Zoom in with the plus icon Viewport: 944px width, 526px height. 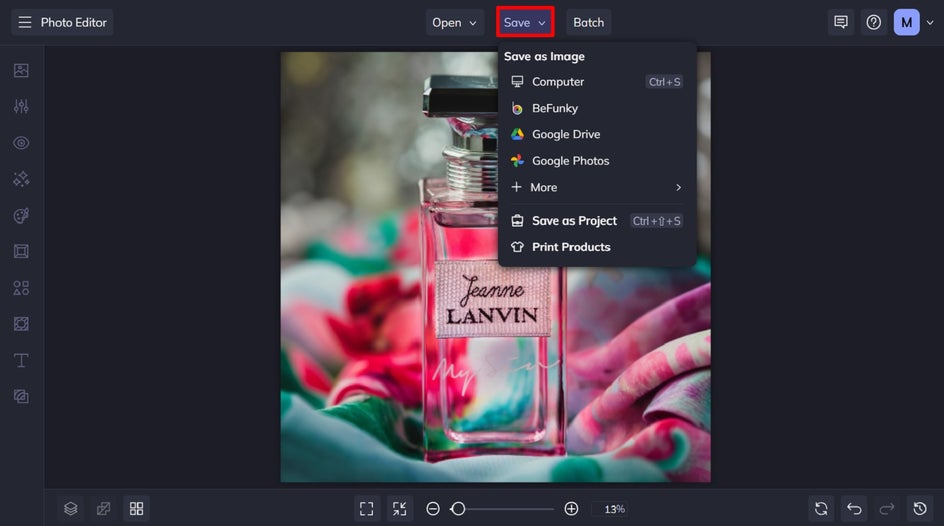click(x=571, y=509)
